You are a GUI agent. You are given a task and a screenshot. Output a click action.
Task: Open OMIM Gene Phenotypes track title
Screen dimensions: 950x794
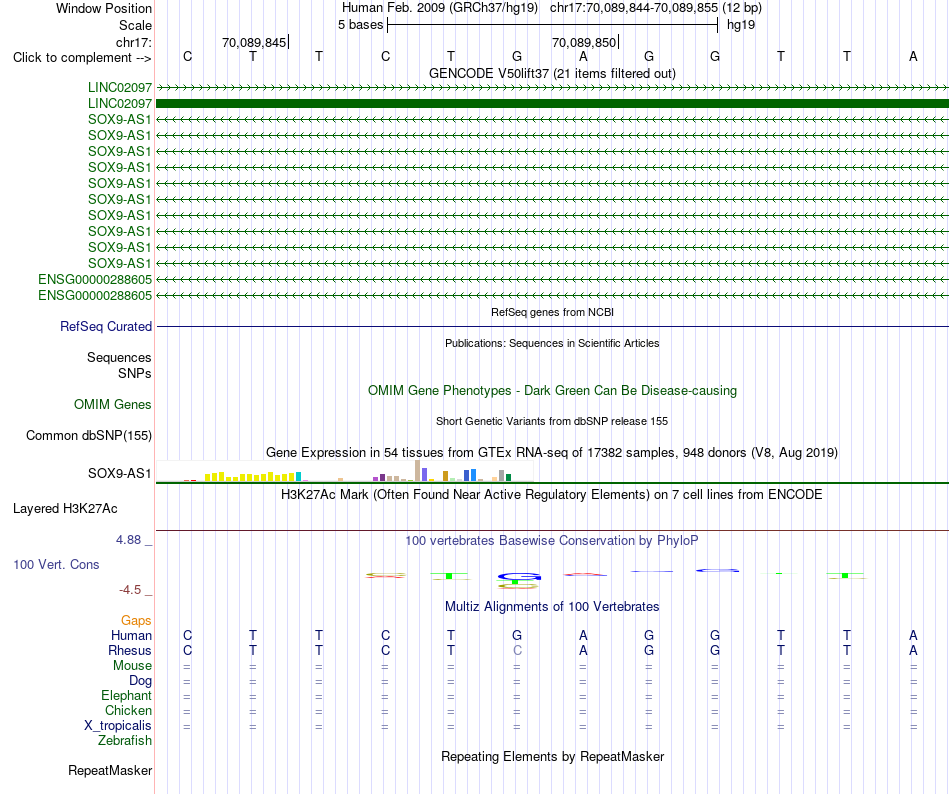[552, 391]
